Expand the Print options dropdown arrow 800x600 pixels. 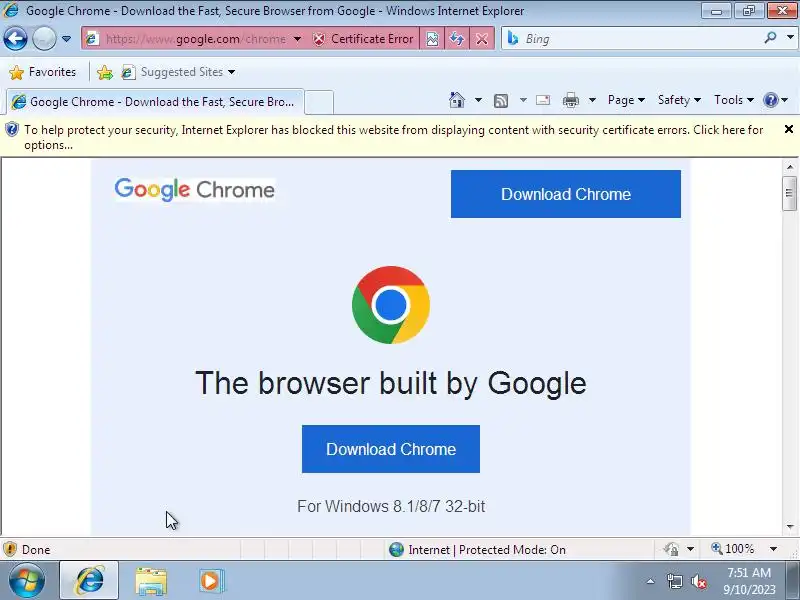tap(592, 100)
